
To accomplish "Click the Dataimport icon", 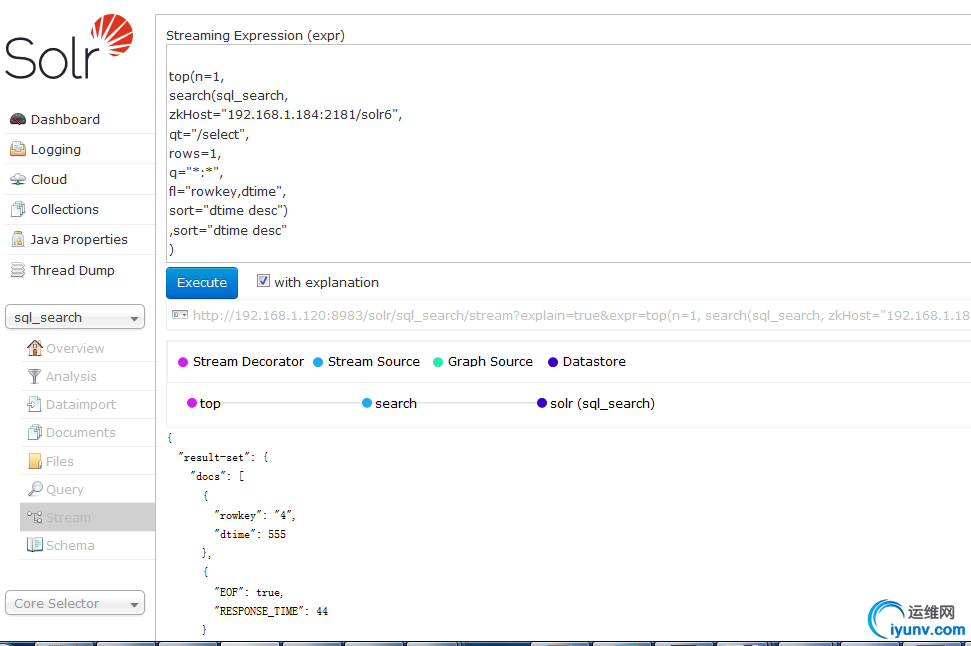I will tap(34, 404).
